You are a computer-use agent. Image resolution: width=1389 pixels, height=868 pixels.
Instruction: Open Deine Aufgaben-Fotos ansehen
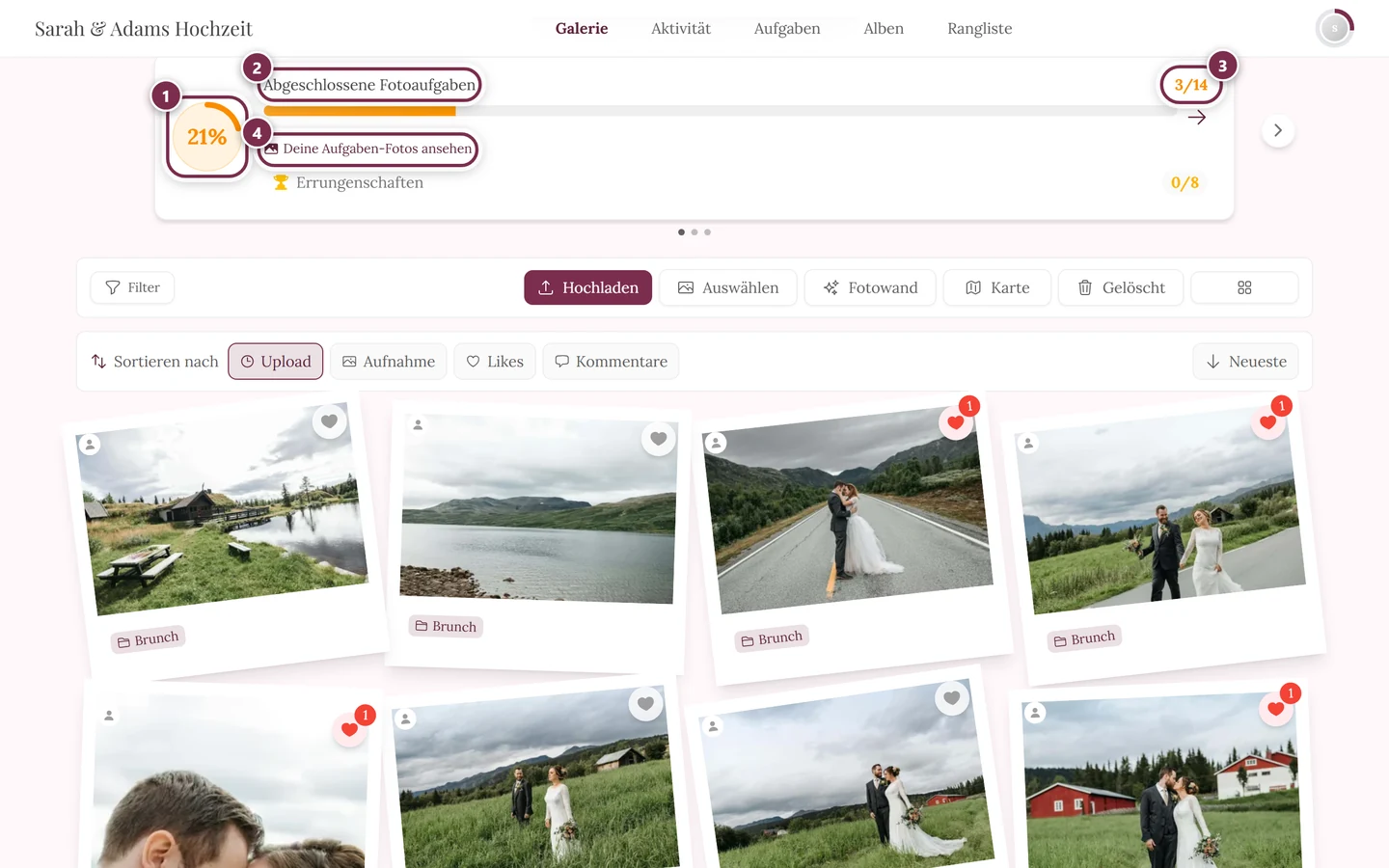[368, 149]
